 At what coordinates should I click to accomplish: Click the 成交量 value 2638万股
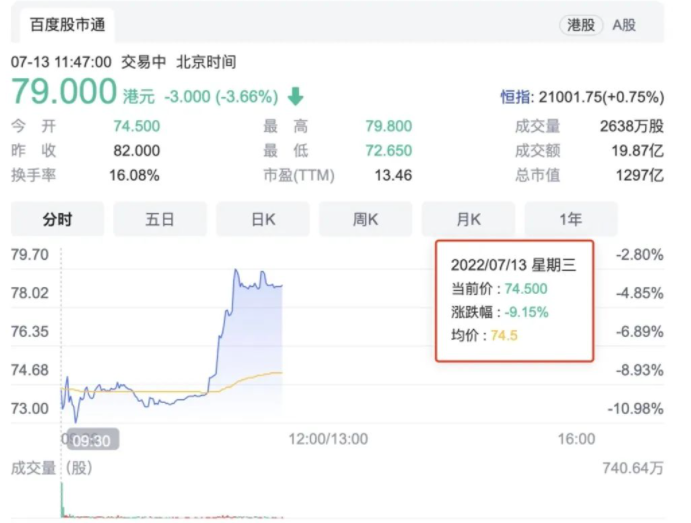pyautogui.click(x=632, y=126)
